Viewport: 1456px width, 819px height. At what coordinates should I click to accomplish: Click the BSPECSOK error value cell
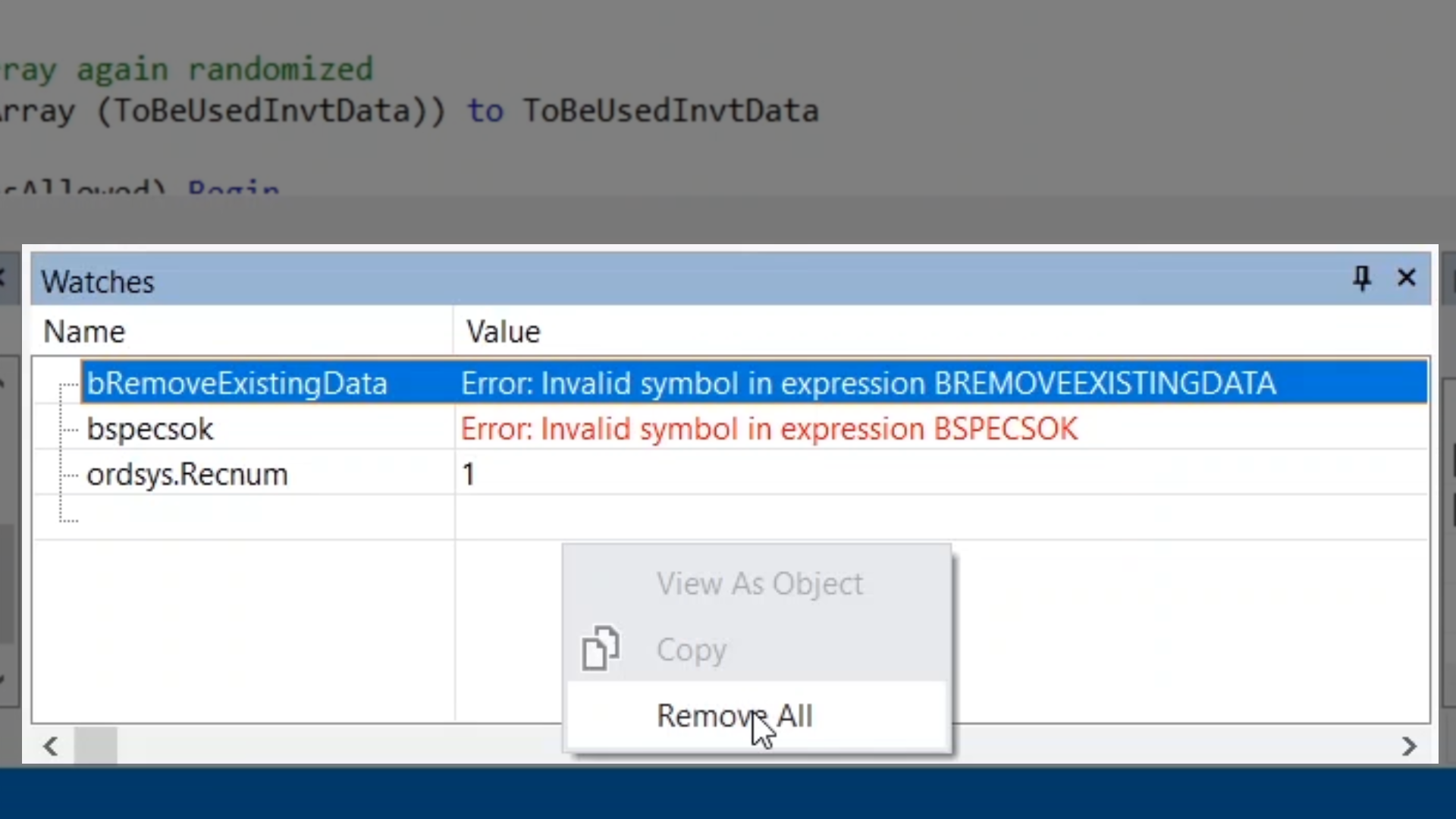point(768,429)
